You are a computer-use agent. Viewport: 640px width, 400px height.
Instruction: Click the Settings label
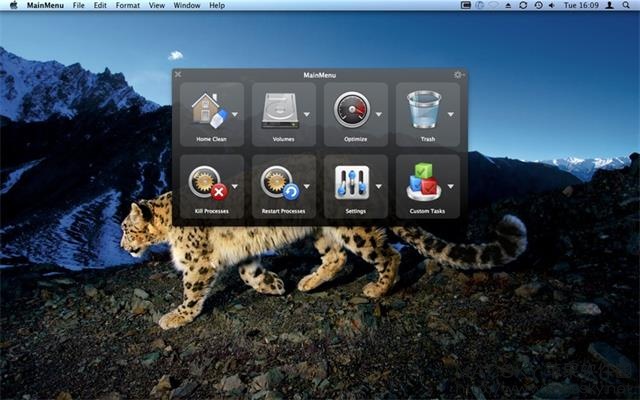click(355, 211)
